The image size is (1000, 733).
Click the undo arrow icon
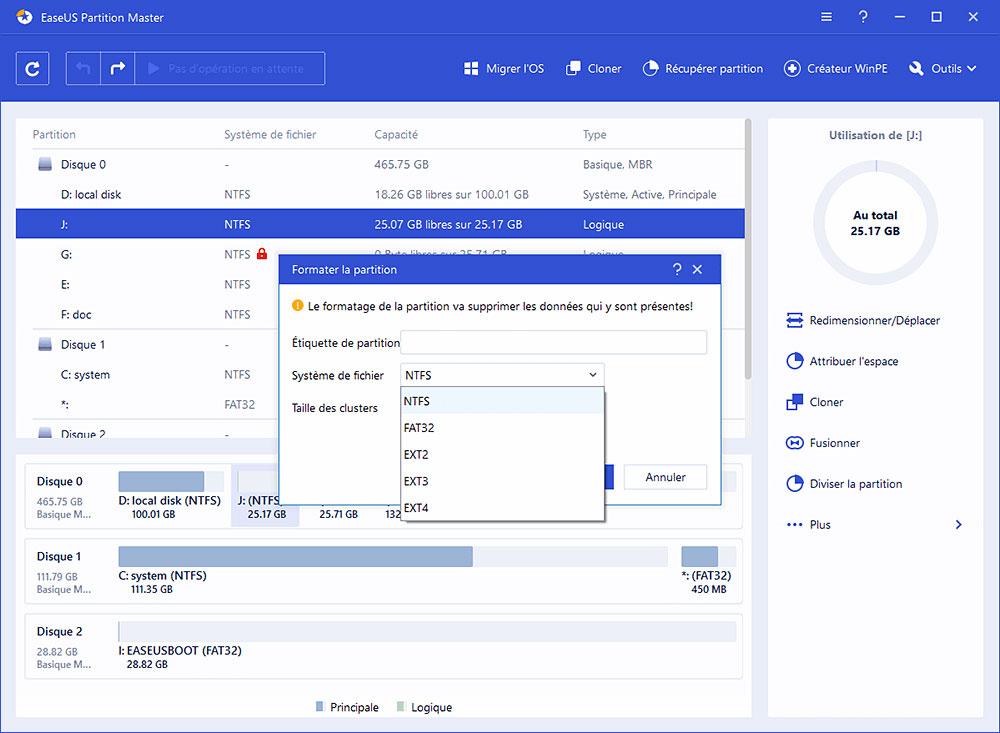coord(83,68)
